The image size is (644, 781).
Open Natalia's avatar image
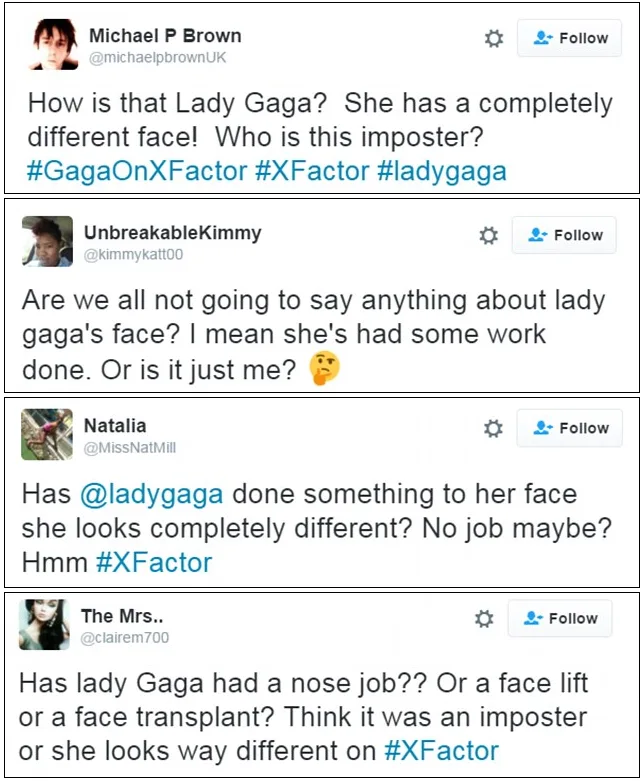tap(47, 434)
